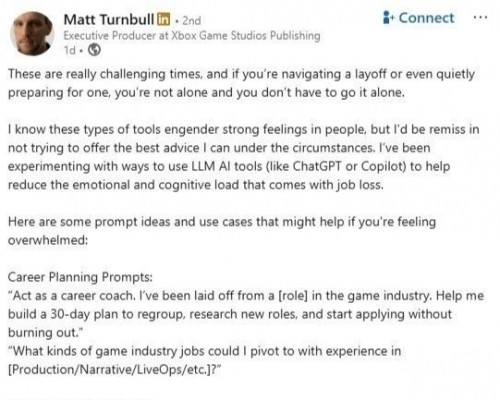This screenshot has height=400, width=500.
Task: Click the globe public-visibility icon
Action: [x=94, y=50]
